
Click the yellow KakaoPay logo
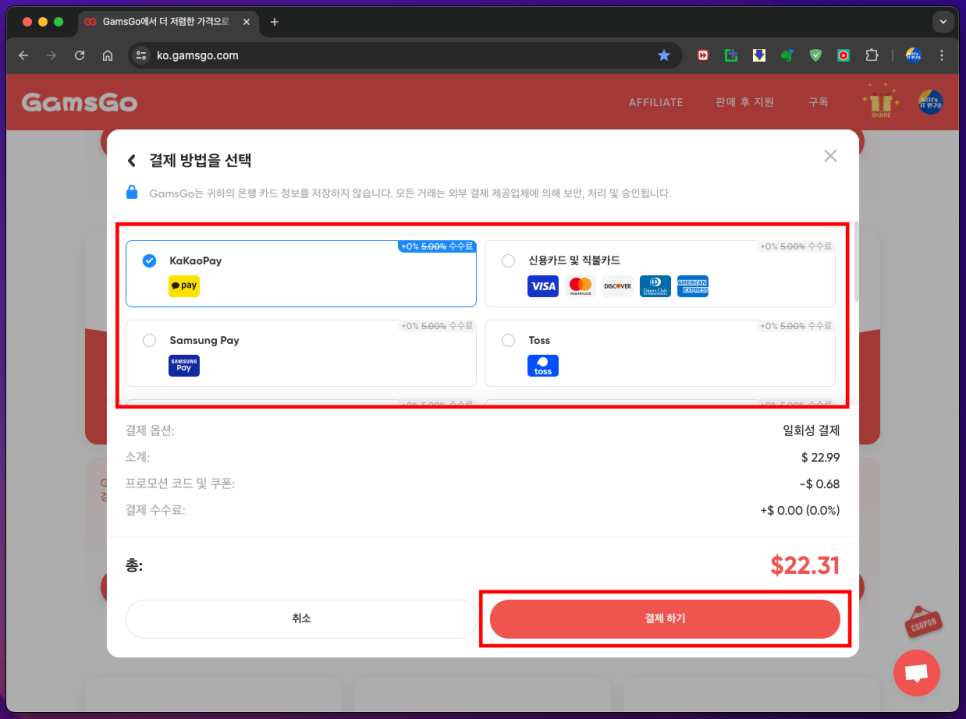point(184,286)
